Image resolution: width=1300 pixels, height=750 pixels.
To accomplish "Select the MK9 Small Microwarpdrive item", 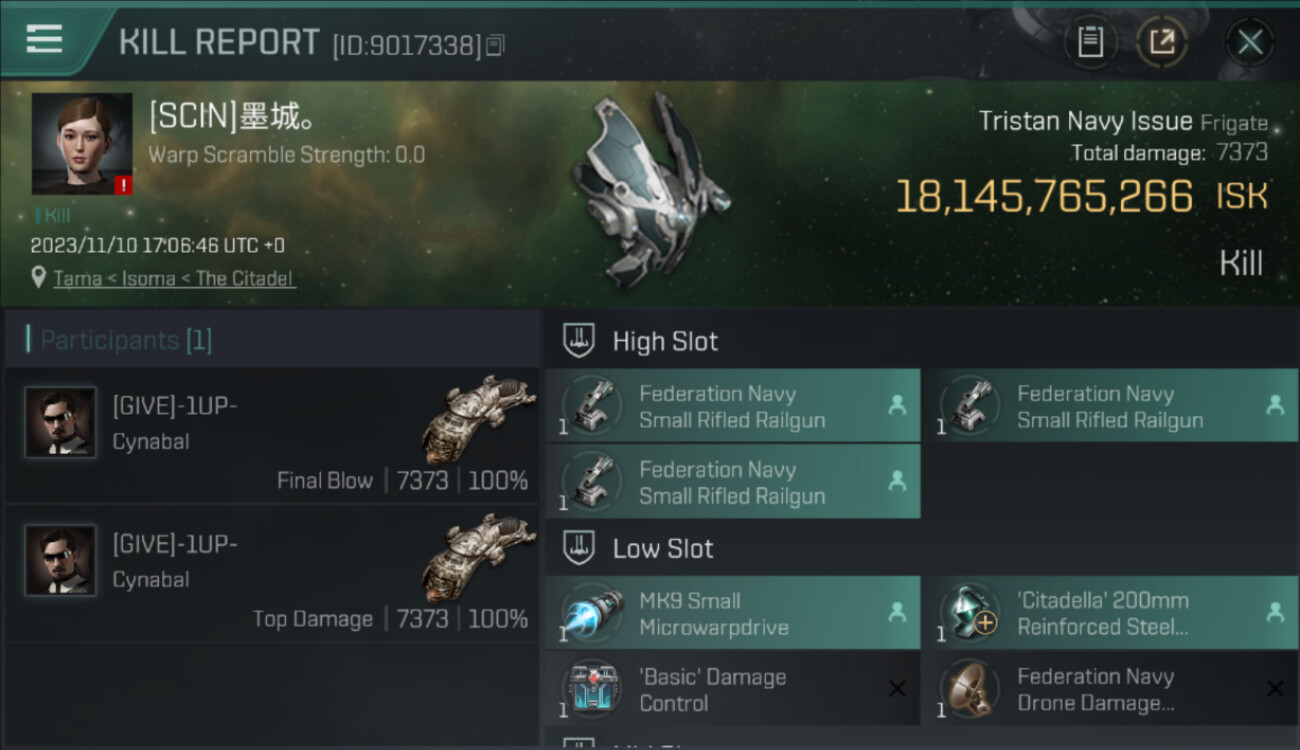I will 732,614.
